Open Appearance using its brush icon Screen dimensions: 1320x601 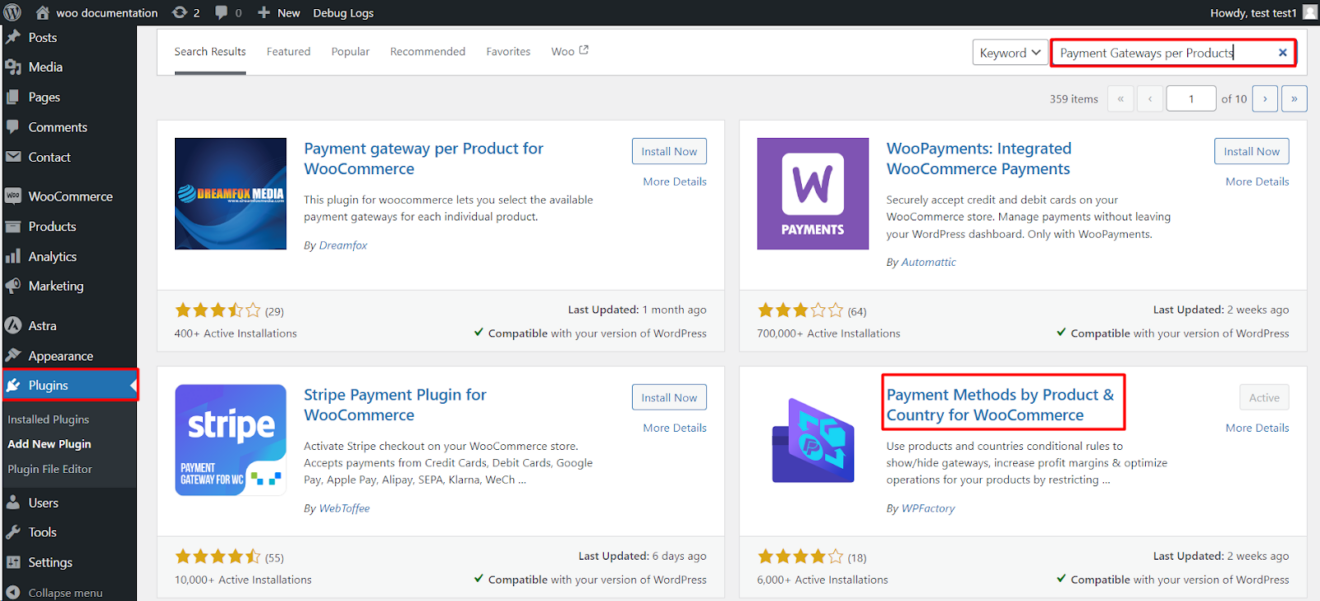point(16,356)
